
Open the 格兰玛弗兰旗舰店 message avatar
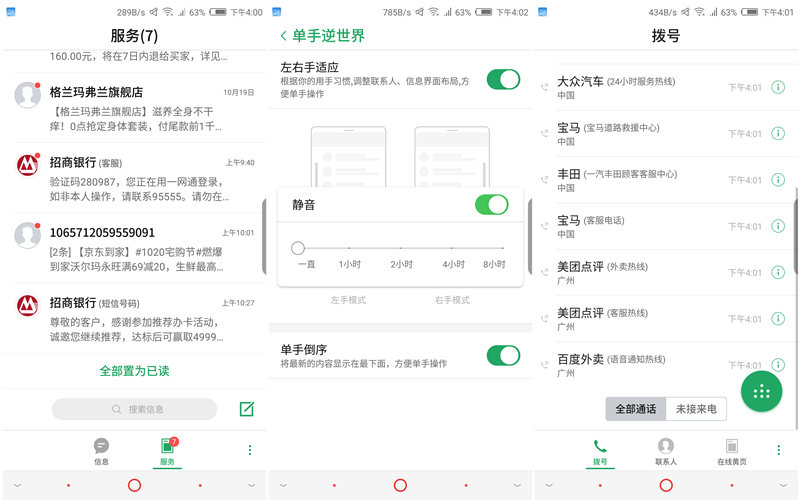point(28,95)
